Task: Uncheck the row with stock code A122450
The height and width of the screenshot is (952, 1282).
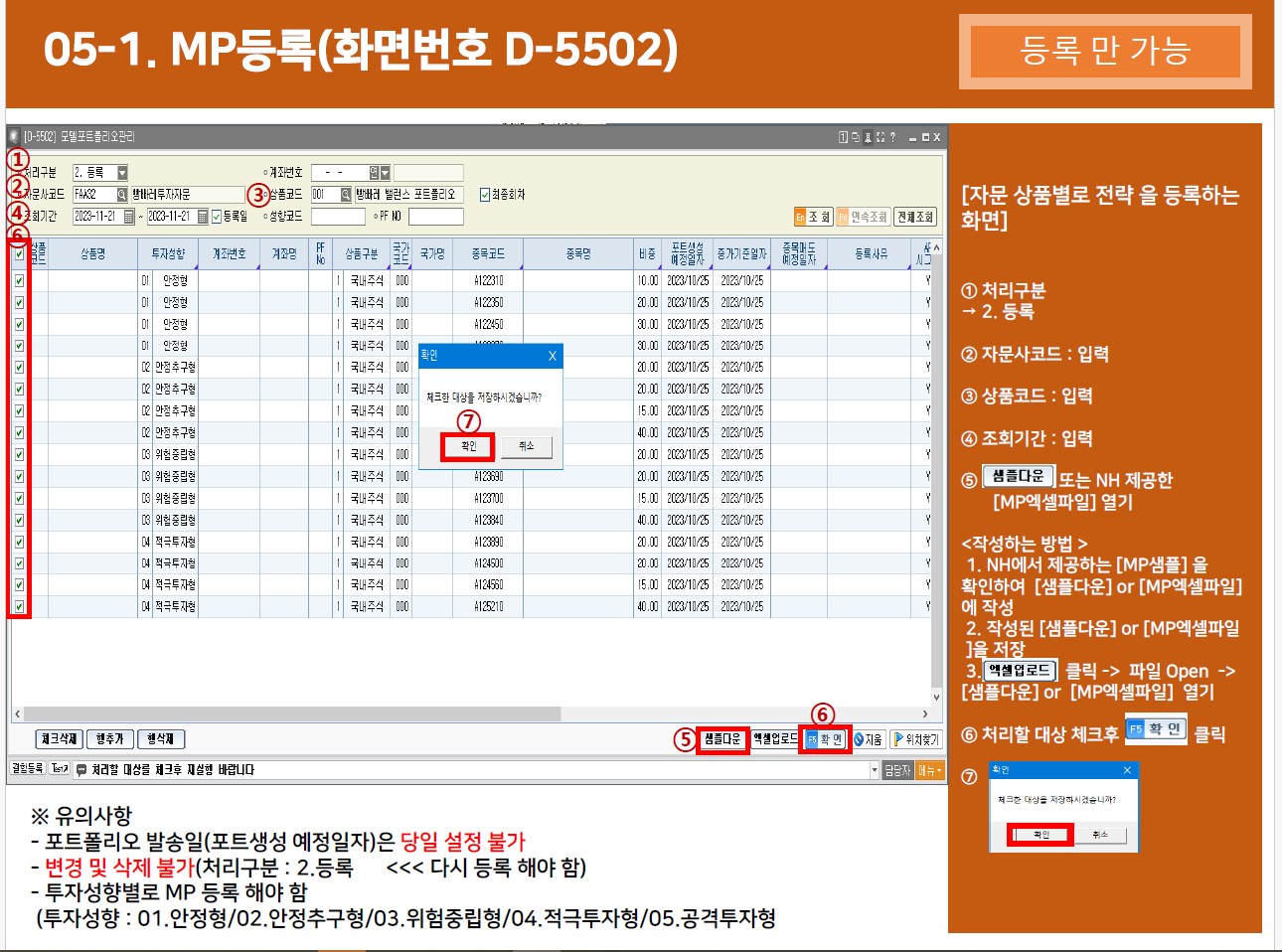Action: click(19, 325)
